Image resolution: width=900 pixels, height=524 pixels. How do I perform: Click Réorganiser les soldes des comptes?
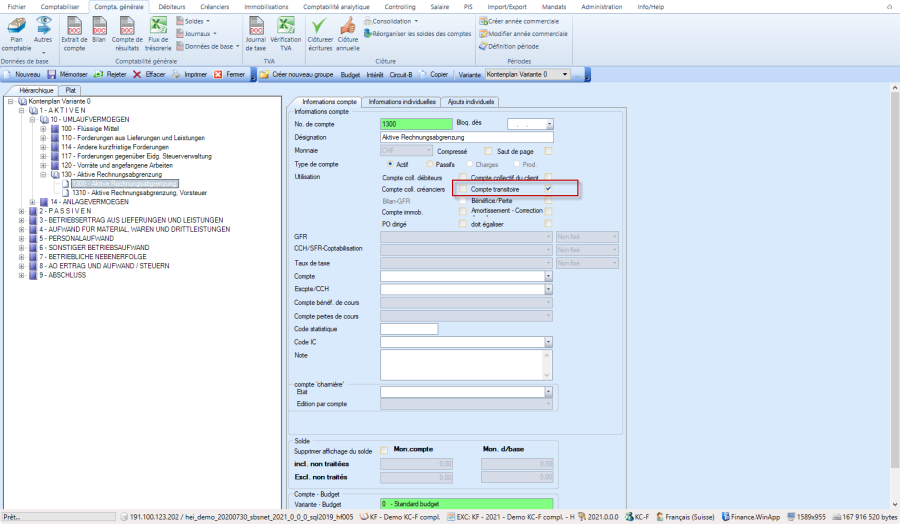417,34
